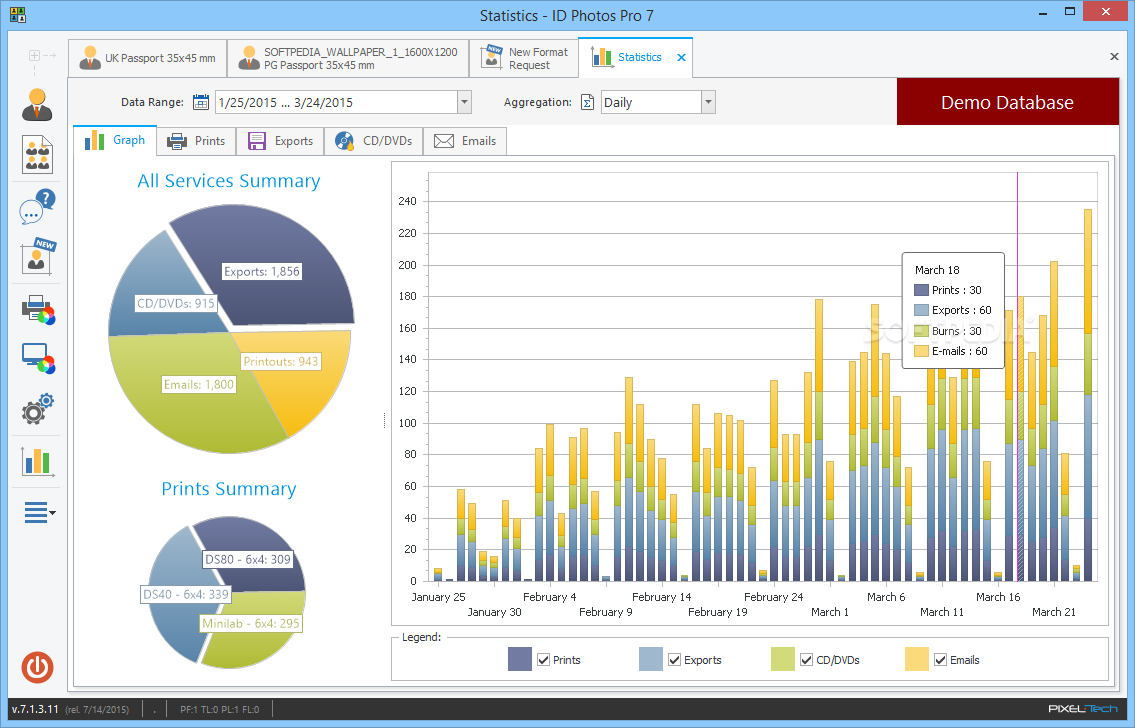1135x728 pixels.
Task: Click the Emails: 1,800 pie label
Action: 199,384
